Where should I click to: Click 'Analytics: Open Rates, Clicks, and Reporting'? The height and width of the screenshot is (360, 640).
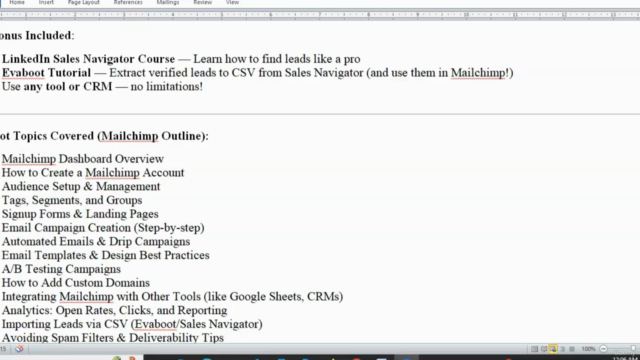[114, 311]
